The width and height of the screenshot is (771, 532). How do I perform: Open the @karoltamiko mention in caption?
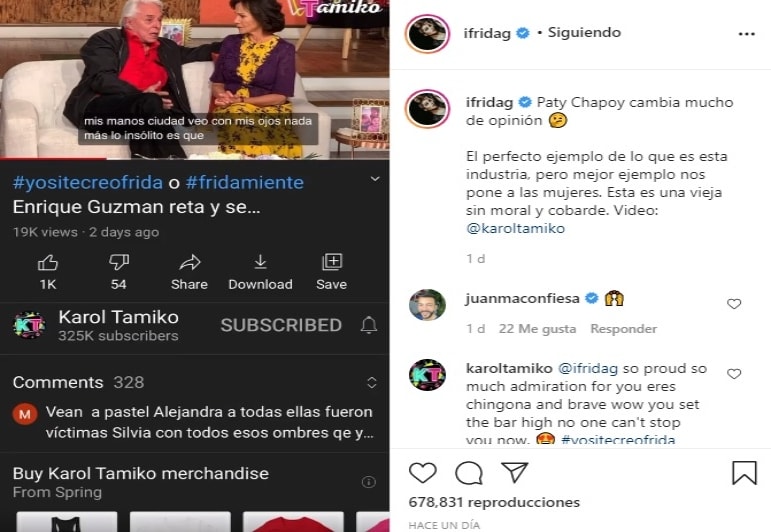click(x=515, y=229)
